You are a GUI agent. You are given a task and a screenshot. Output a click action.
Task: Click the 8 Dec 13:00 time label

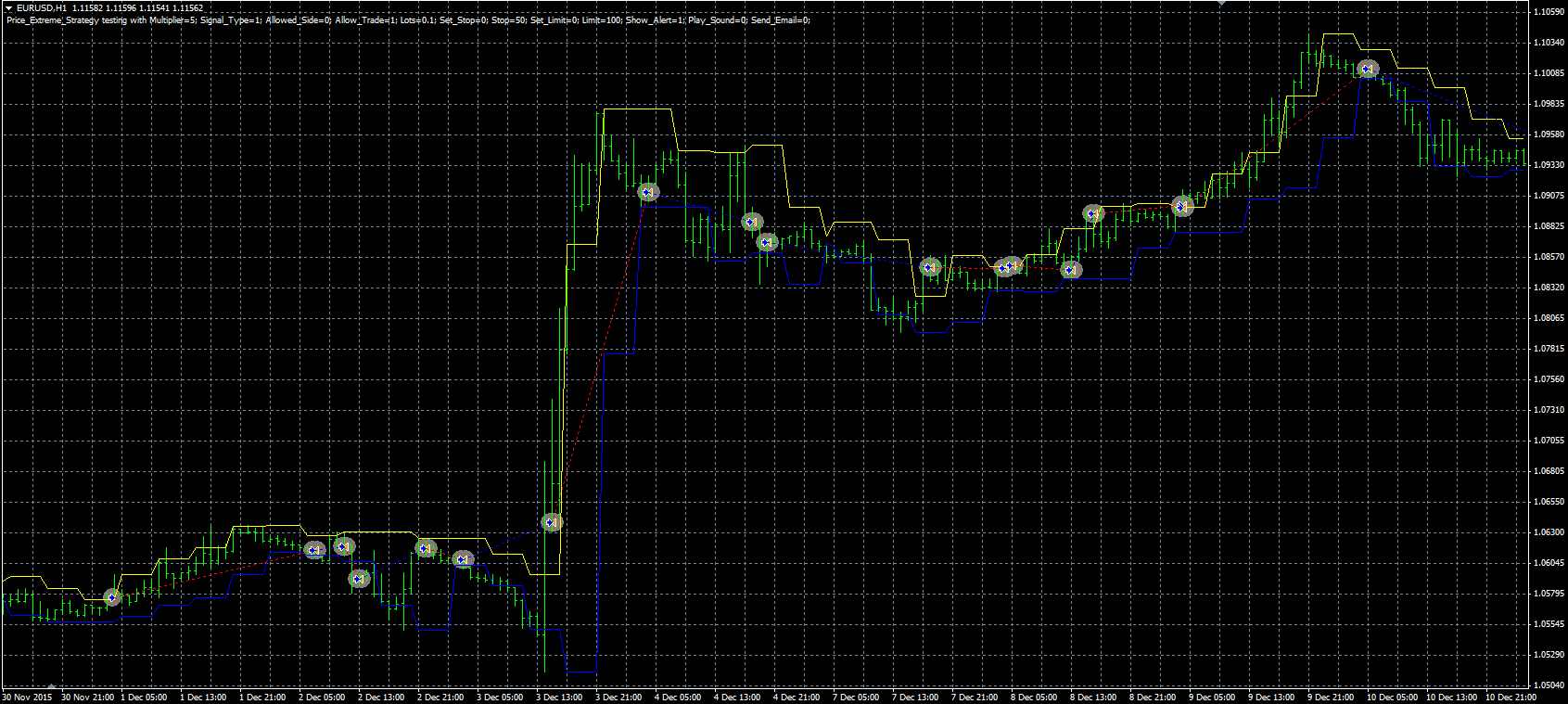click(1093, 698)
